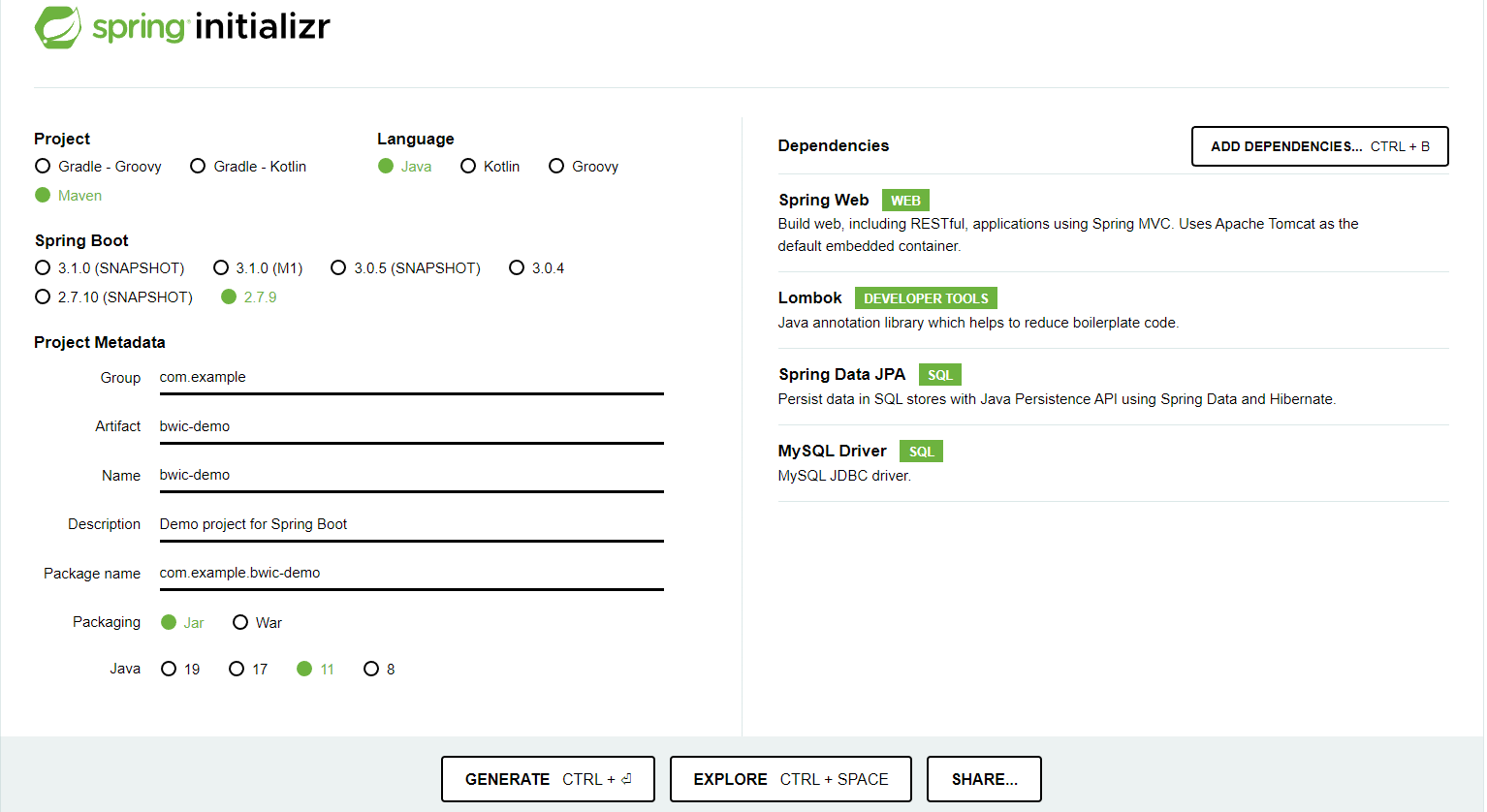Click the WEB tag badge
Viewport: 1487px width, 812px height.
click(x=905, y=201)
